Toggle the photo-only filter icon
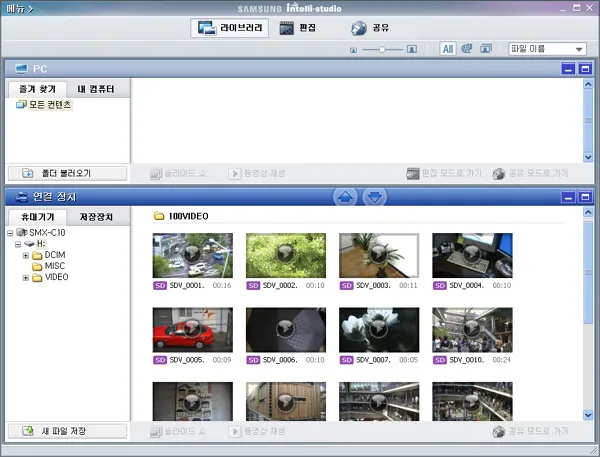 [x=486, y=48]
